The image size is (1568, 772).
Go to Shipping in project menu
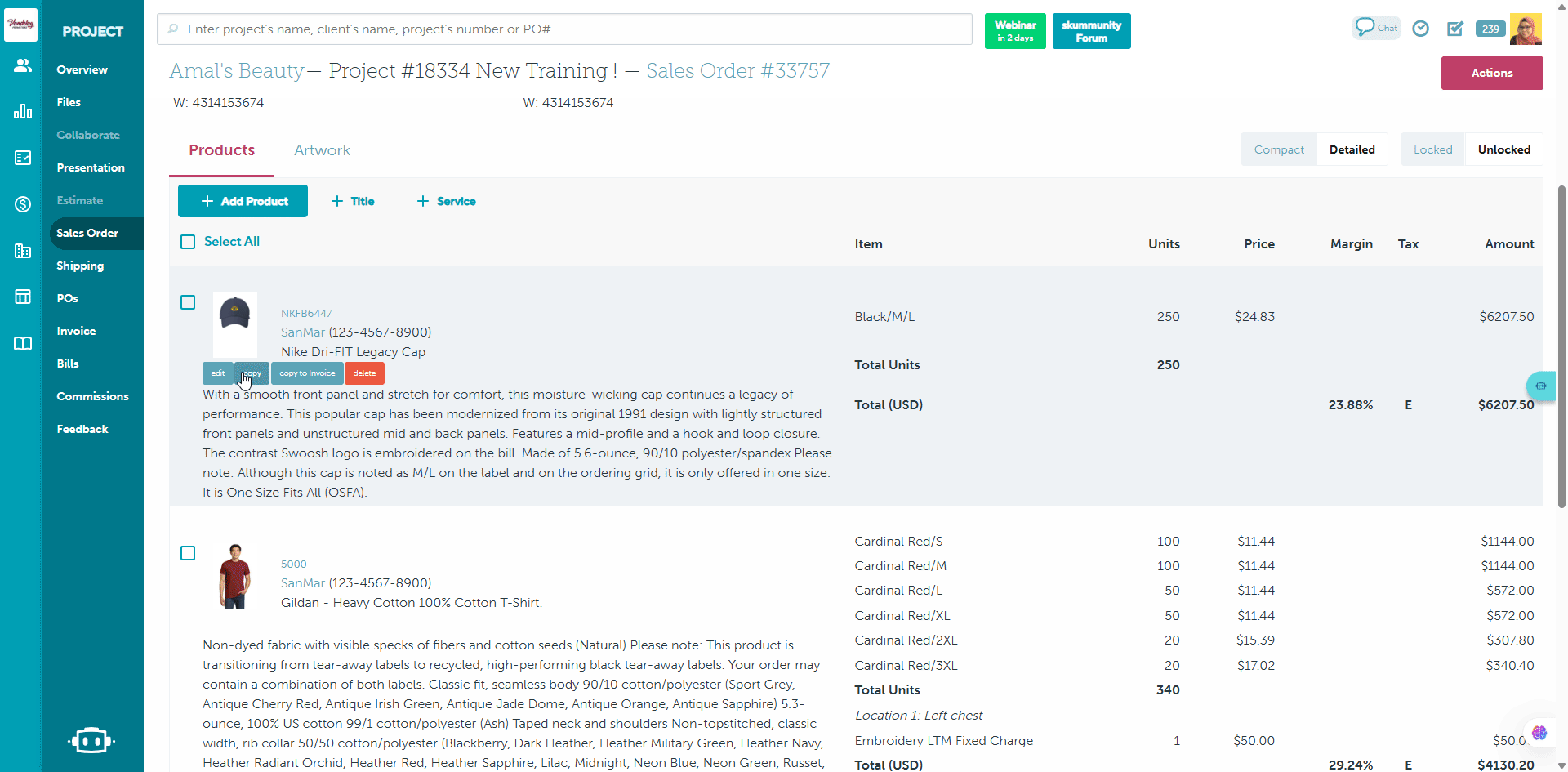click(80, 266)
